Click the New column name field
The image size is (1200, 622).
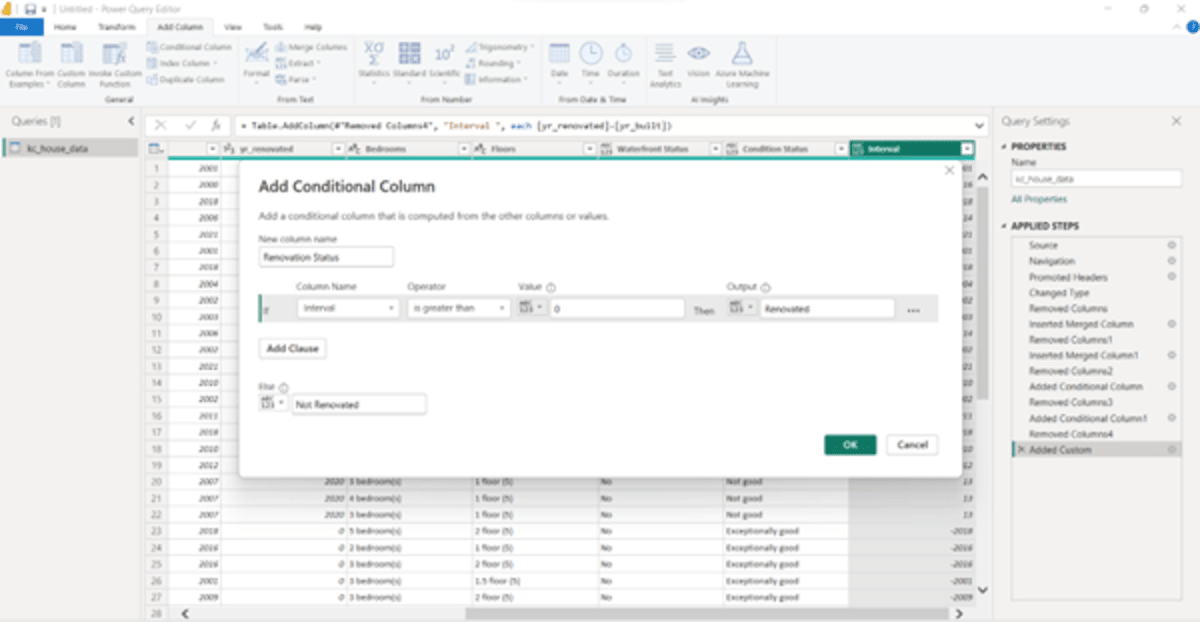[x=326, y=257]
